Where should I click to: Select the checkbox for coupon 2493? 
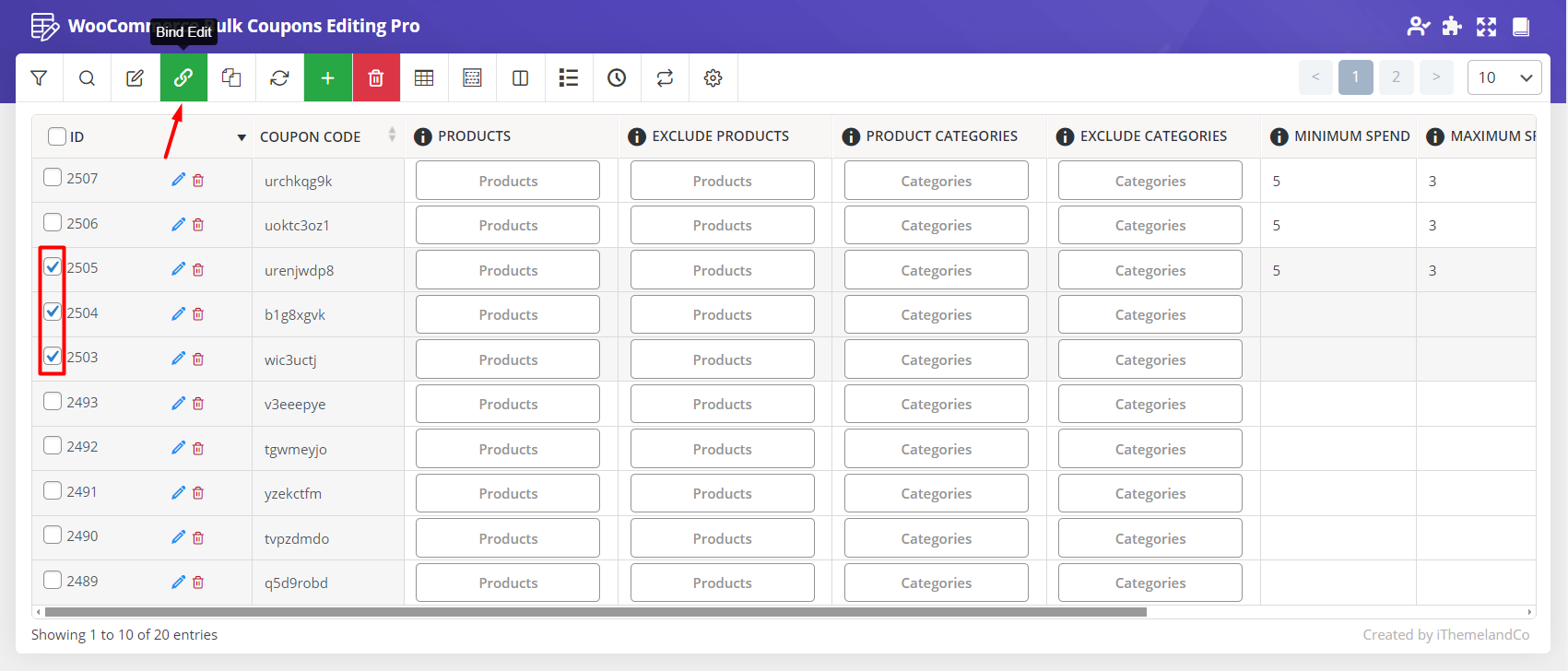[x=53, y=402]
